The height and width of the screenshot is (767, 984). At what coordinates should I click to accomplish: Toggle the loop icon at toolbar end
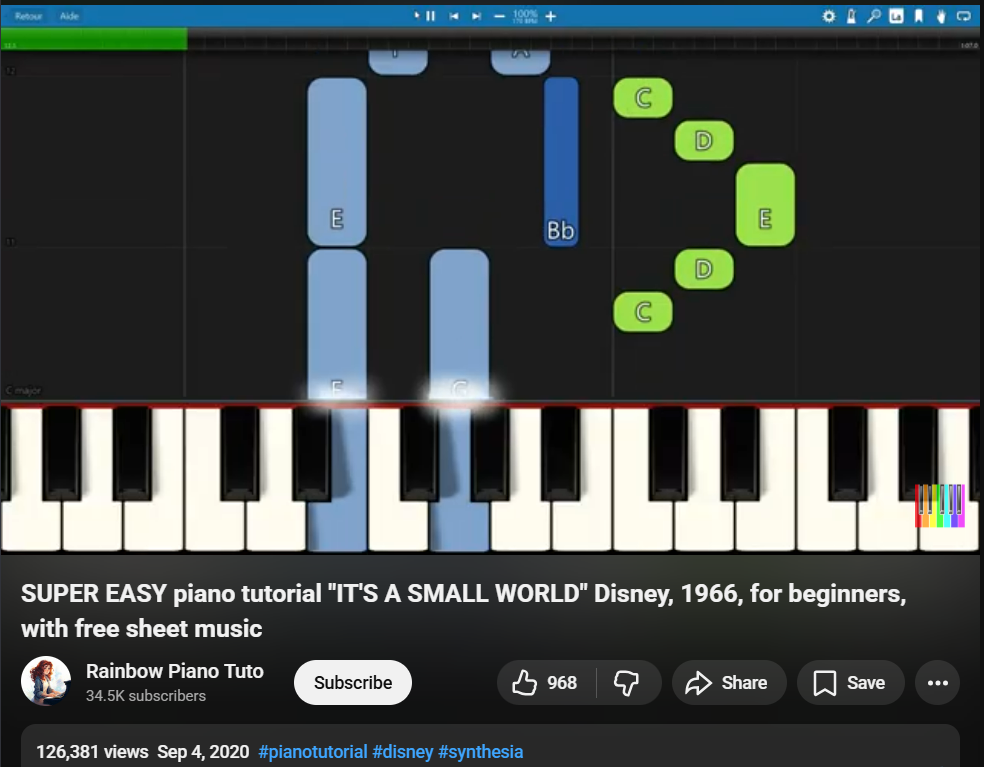(x=964, y=16)
